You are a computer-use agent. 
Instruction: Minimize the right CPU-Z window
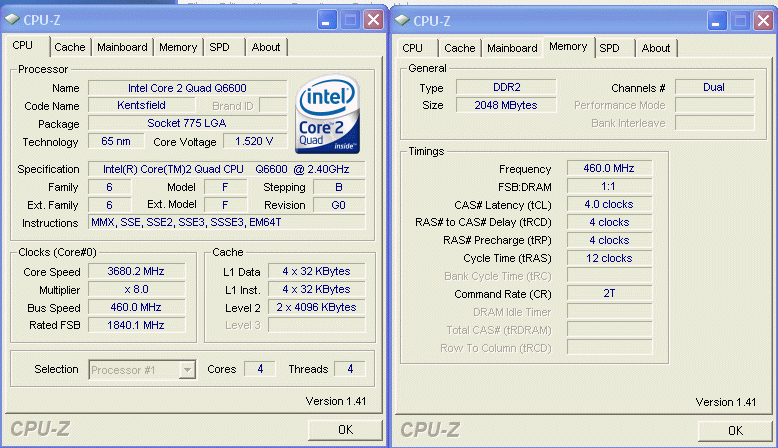717,21
